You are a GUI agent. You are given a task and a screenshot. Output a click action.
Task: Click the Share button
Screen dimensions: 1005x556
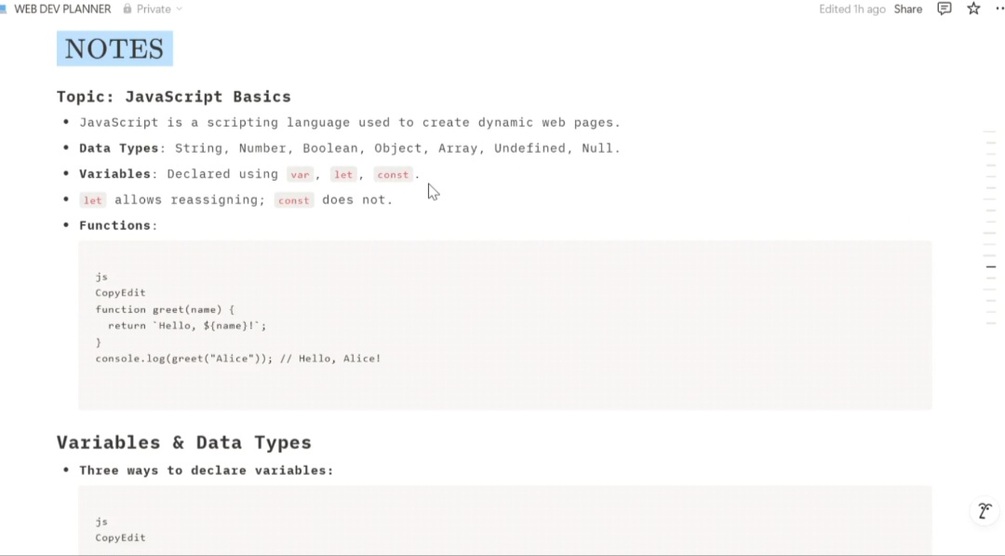point(908,9)
